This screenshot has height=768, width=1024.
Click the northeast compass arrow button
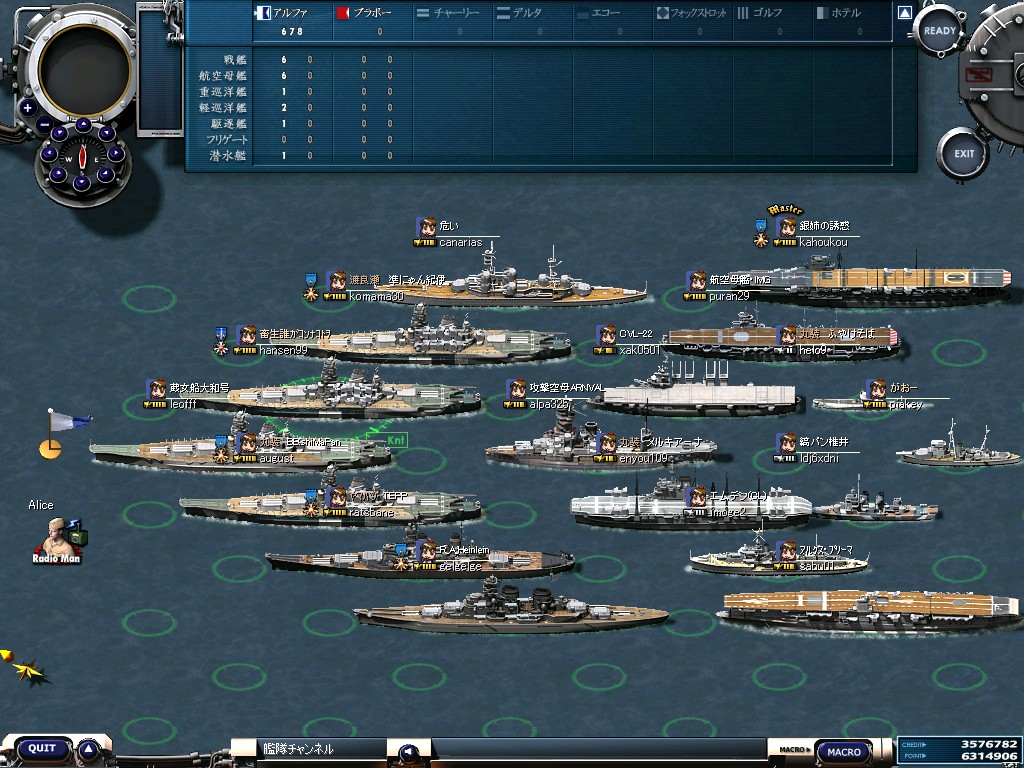tap(106, 134)
